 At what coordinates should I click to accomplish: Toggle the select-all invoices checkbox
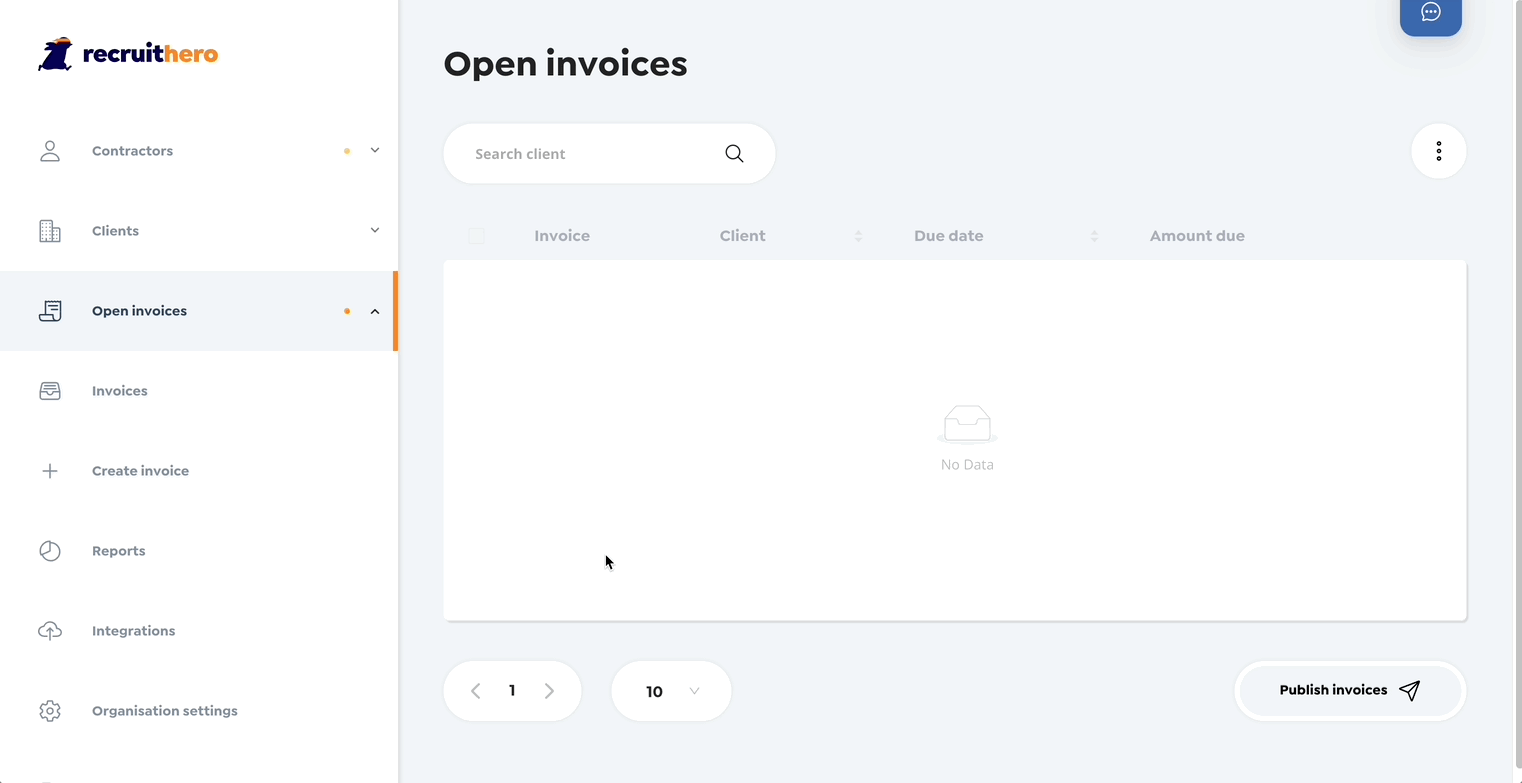(x=477, y=236)
